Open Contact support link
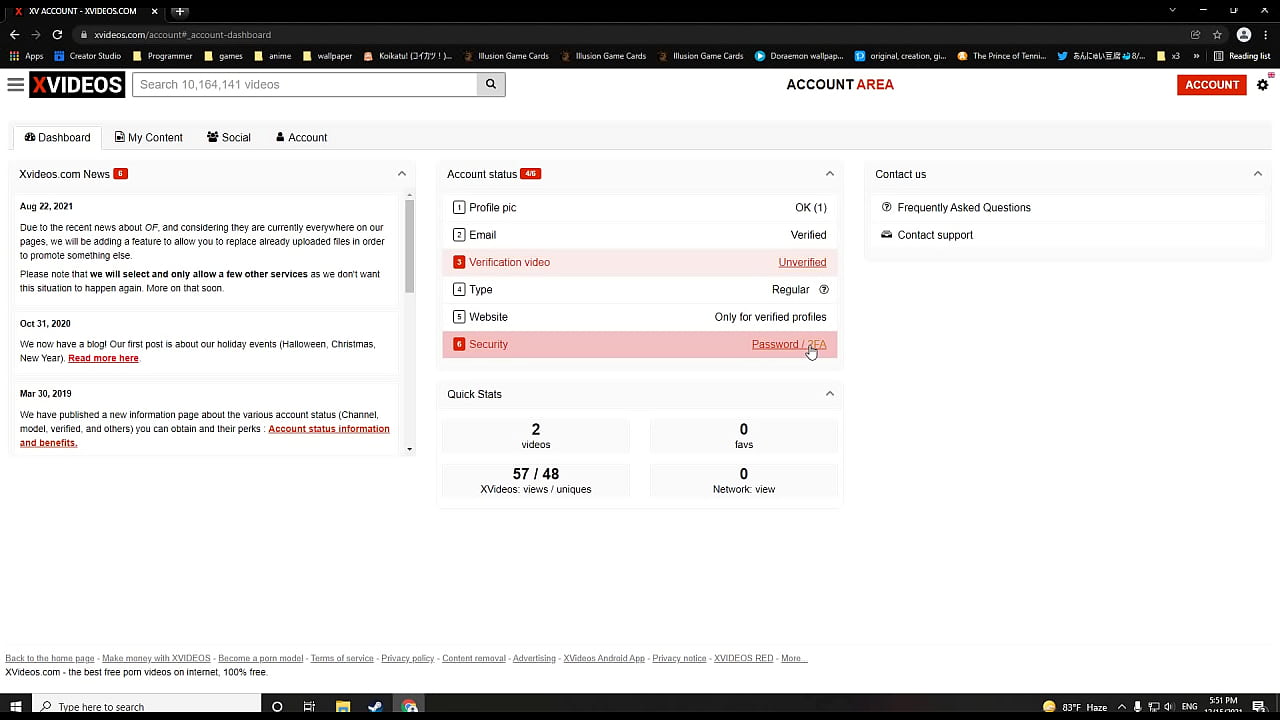The width and height of the screenshot is (1280, 720). (934, 235)
